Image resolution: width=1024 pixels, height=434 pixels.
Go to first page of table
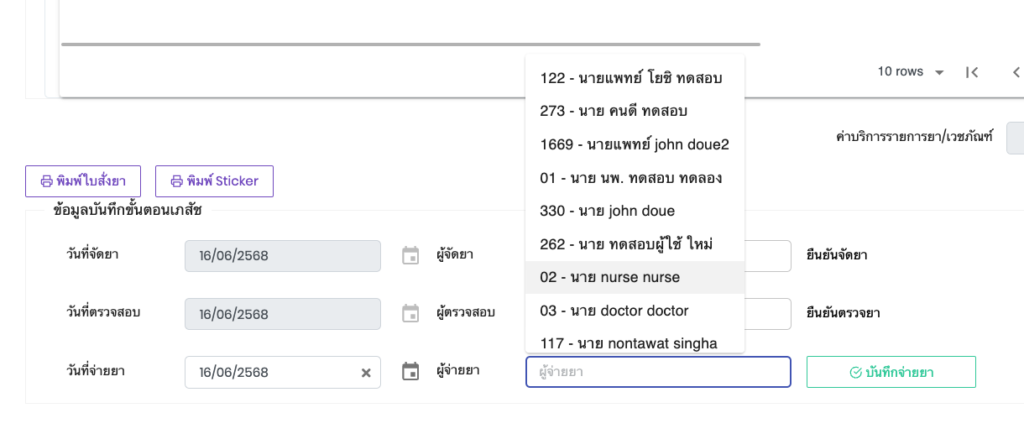tap(971, 72)
